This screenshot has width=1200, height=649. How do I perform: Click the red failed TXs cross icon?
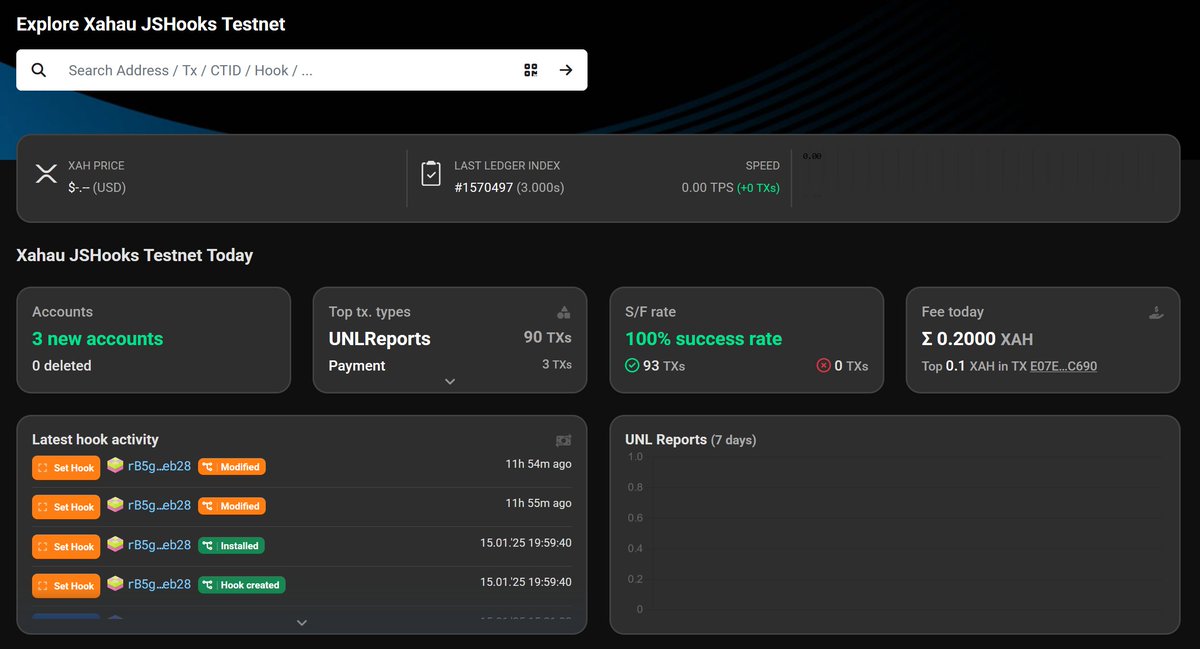coord(824,366)
